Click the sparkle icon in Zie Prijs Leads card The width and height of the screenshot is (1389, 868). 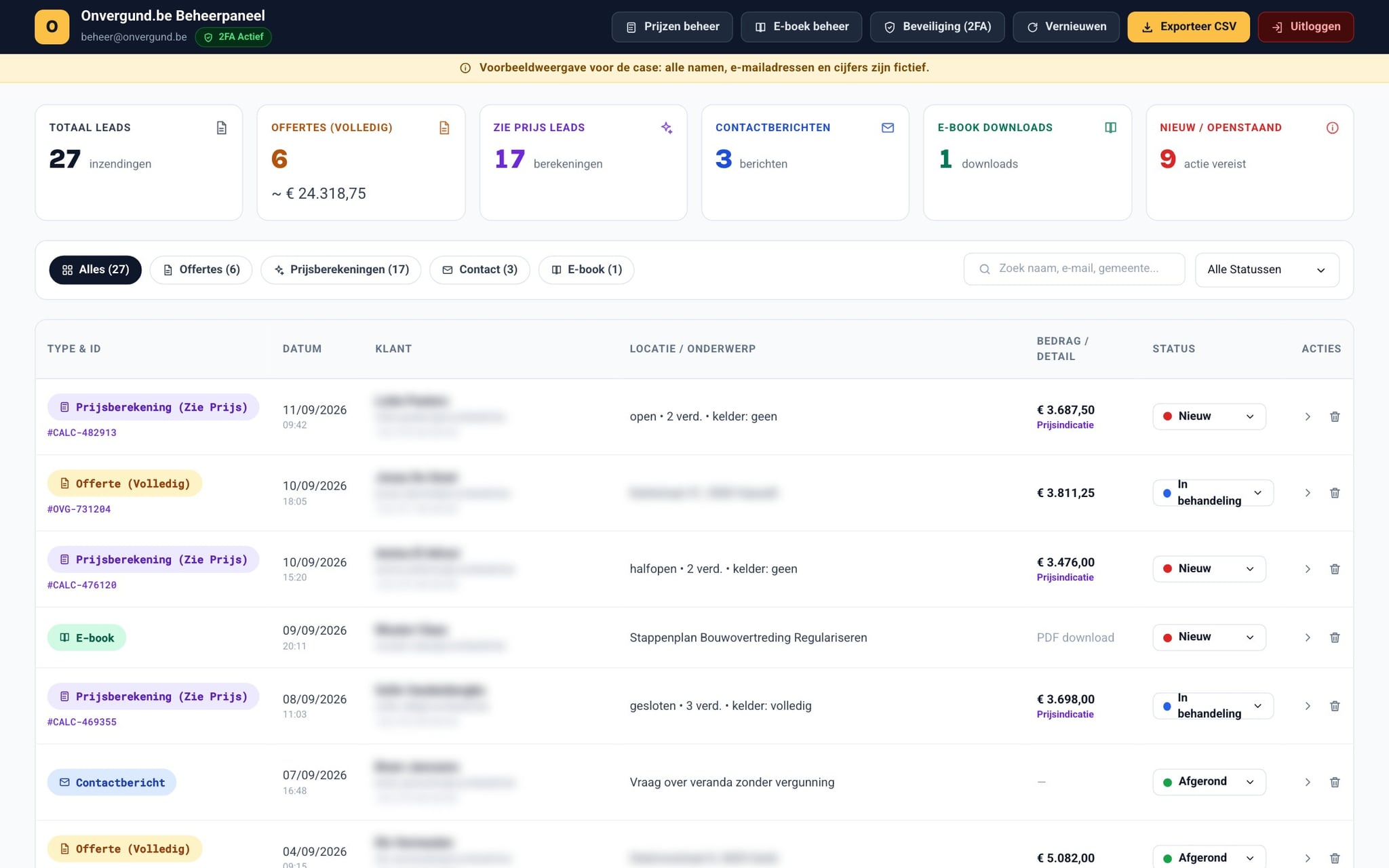point(667,127)
